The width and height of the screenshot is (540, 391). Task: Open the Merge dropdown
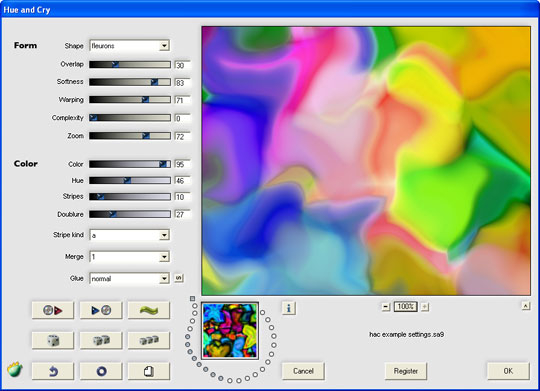129,257
